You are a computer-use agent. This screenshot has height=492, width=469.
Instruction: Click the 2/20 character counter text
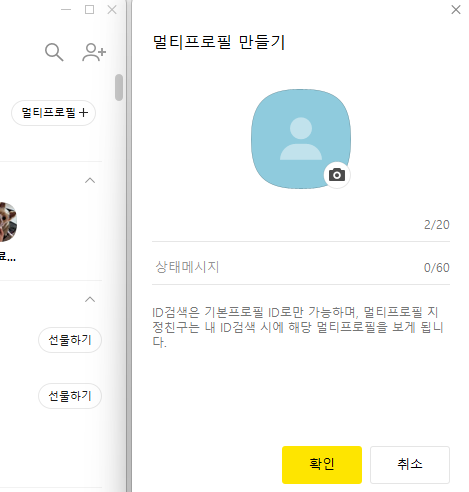pos(437,225)
